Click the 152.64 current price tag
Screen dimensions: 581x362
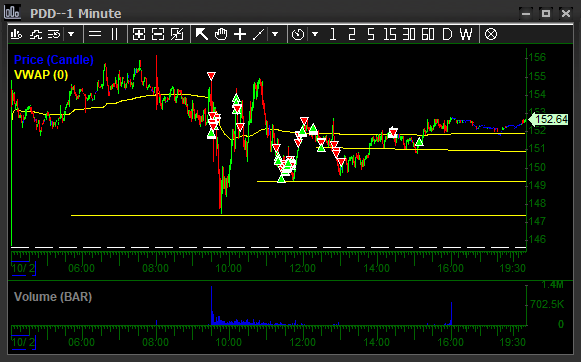(548, 119)
